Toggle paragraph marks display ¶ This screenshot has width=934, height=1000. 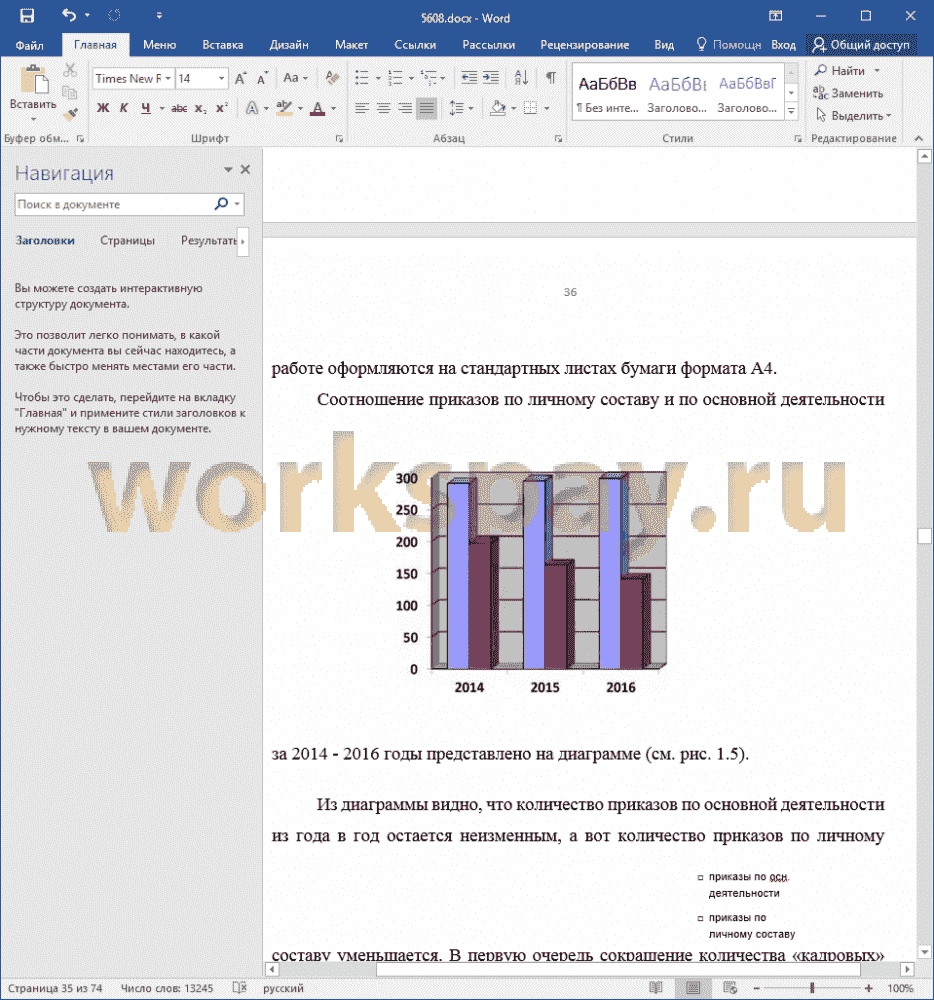pyautogui.click(x=551, y=78)
